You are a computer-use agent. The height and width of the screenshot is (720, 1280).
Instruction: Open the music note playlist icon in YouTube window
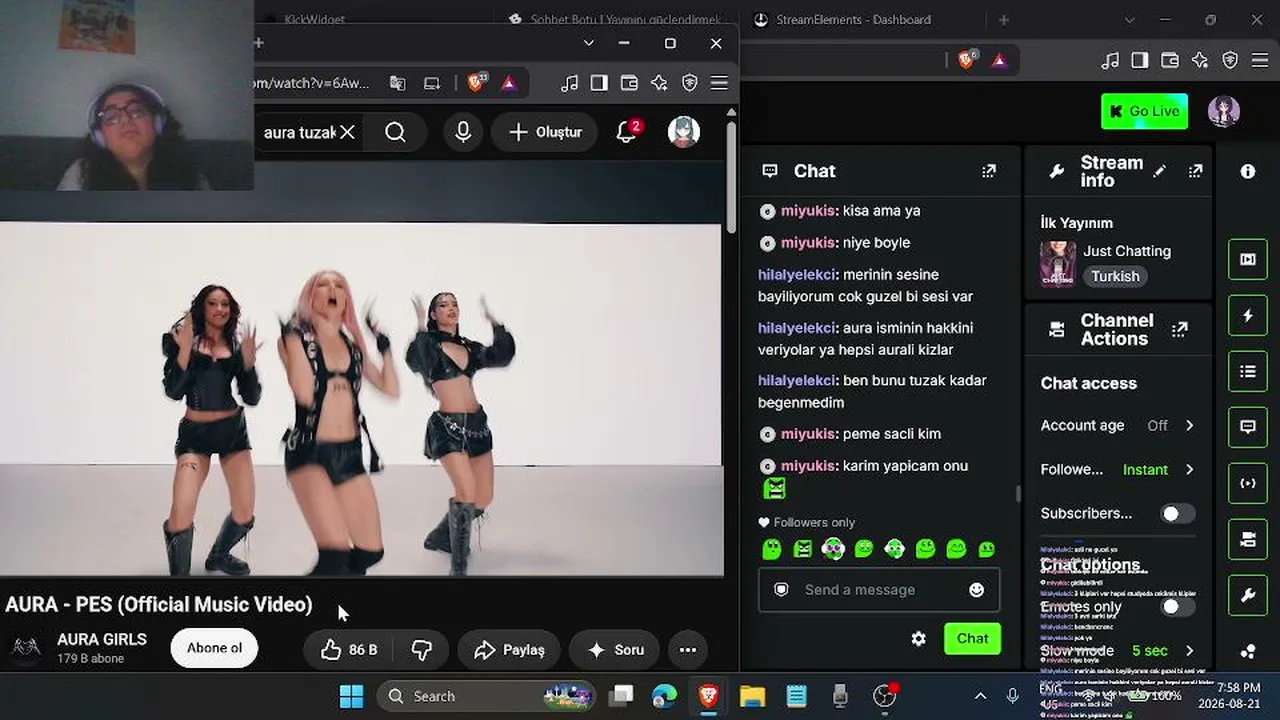pos(569,83)
